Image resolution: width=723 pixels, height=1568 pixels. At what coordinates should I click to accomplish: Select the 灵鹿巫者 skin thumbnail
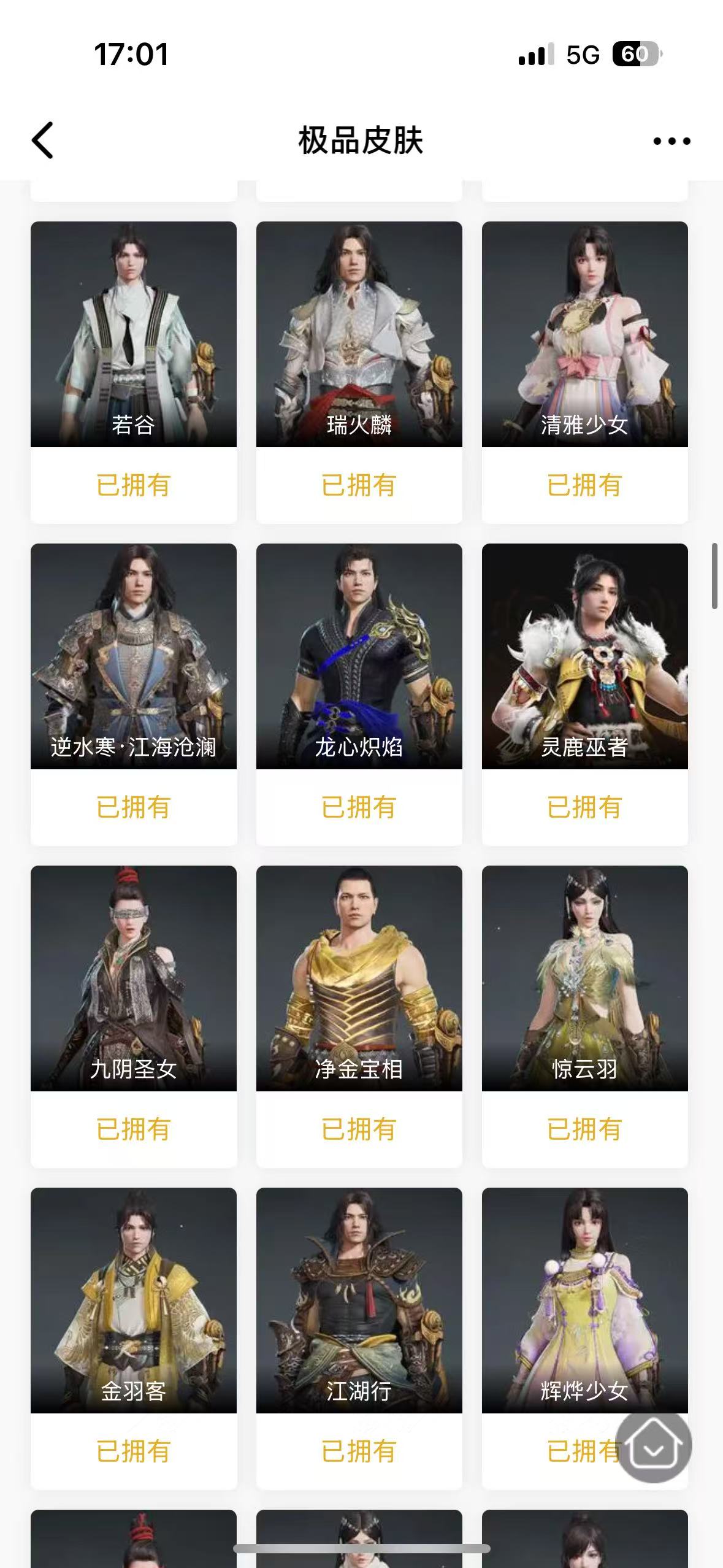pyautogui.click(x=585, y=656)
